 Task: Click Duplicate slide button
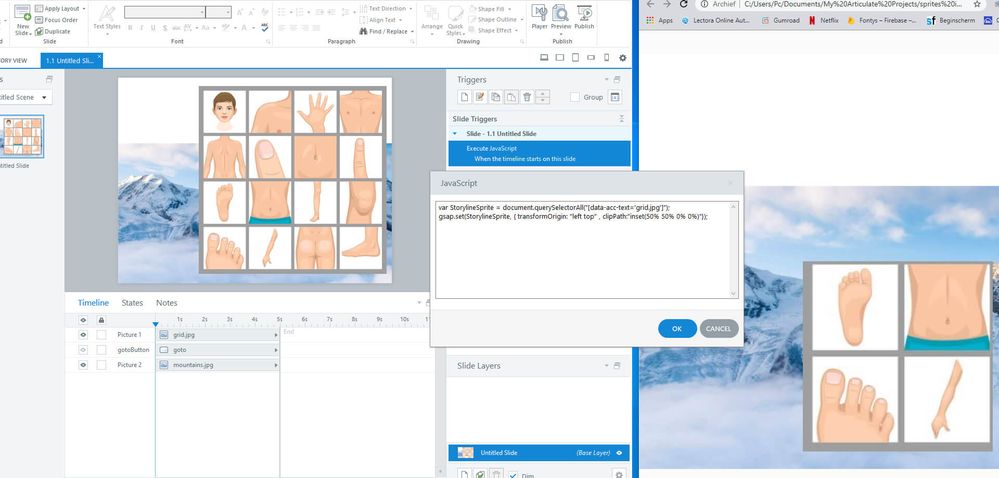pos(53,31)
